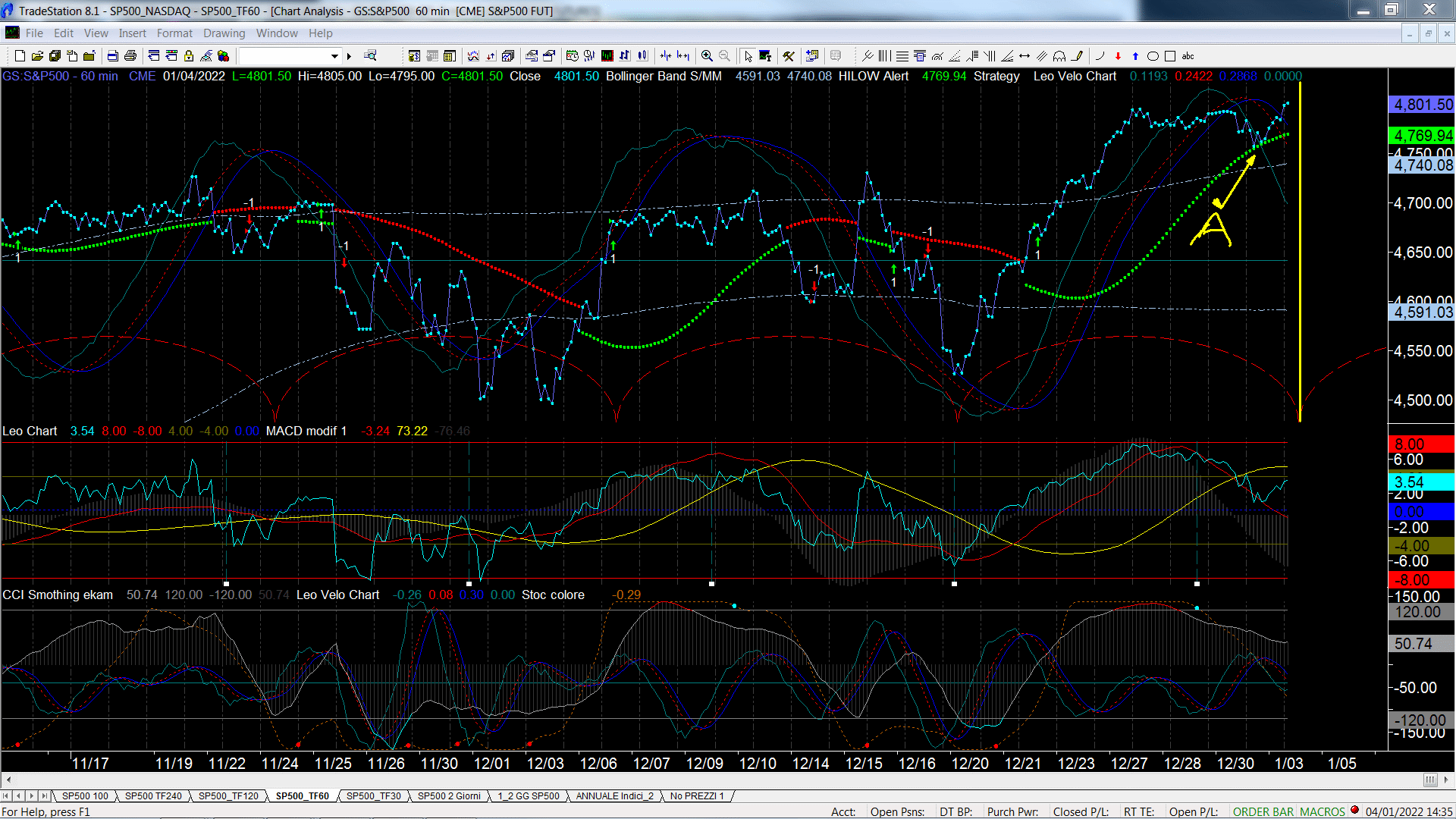This screenshot has width=1456, height=819.
Task: Switch to the SP500_TF30 tab
Action: (373, 796)
